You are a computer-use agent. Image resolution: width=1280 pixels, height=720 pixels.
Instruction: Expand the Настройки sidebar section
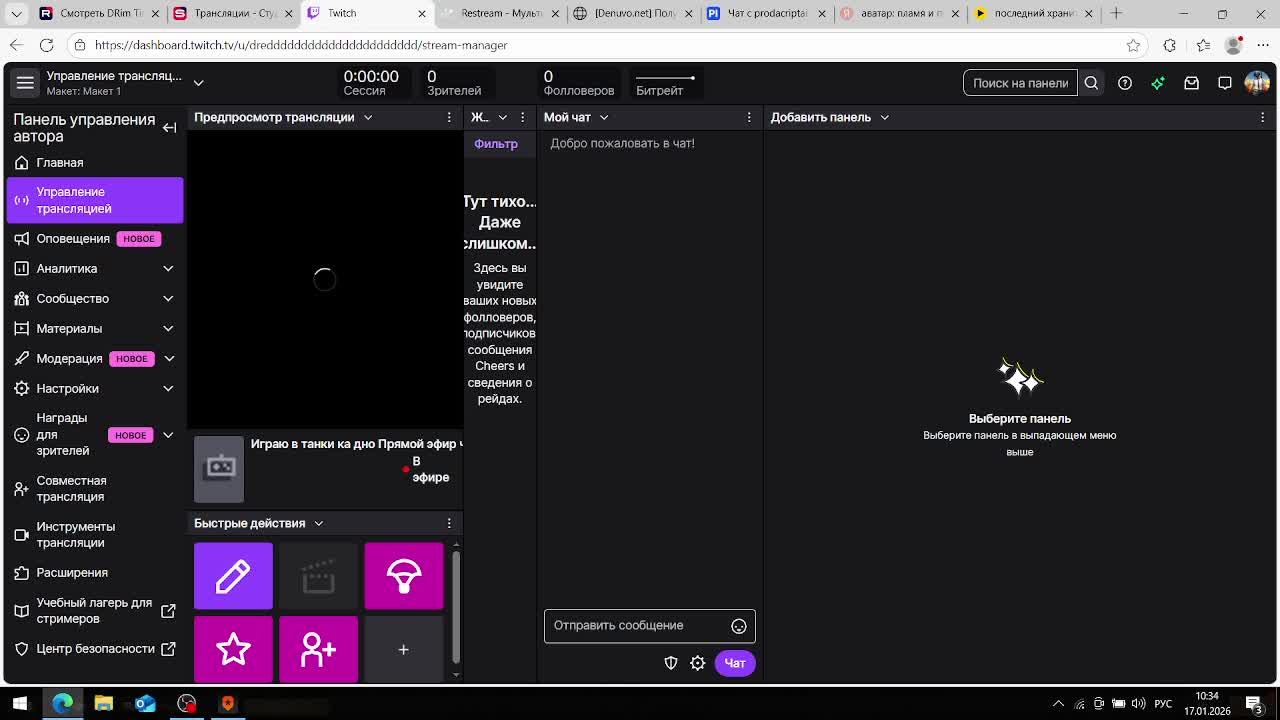point(168,388)
